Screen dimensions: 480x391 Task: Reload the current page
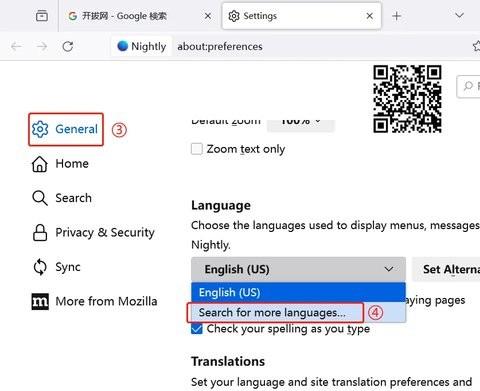[68, 46]
